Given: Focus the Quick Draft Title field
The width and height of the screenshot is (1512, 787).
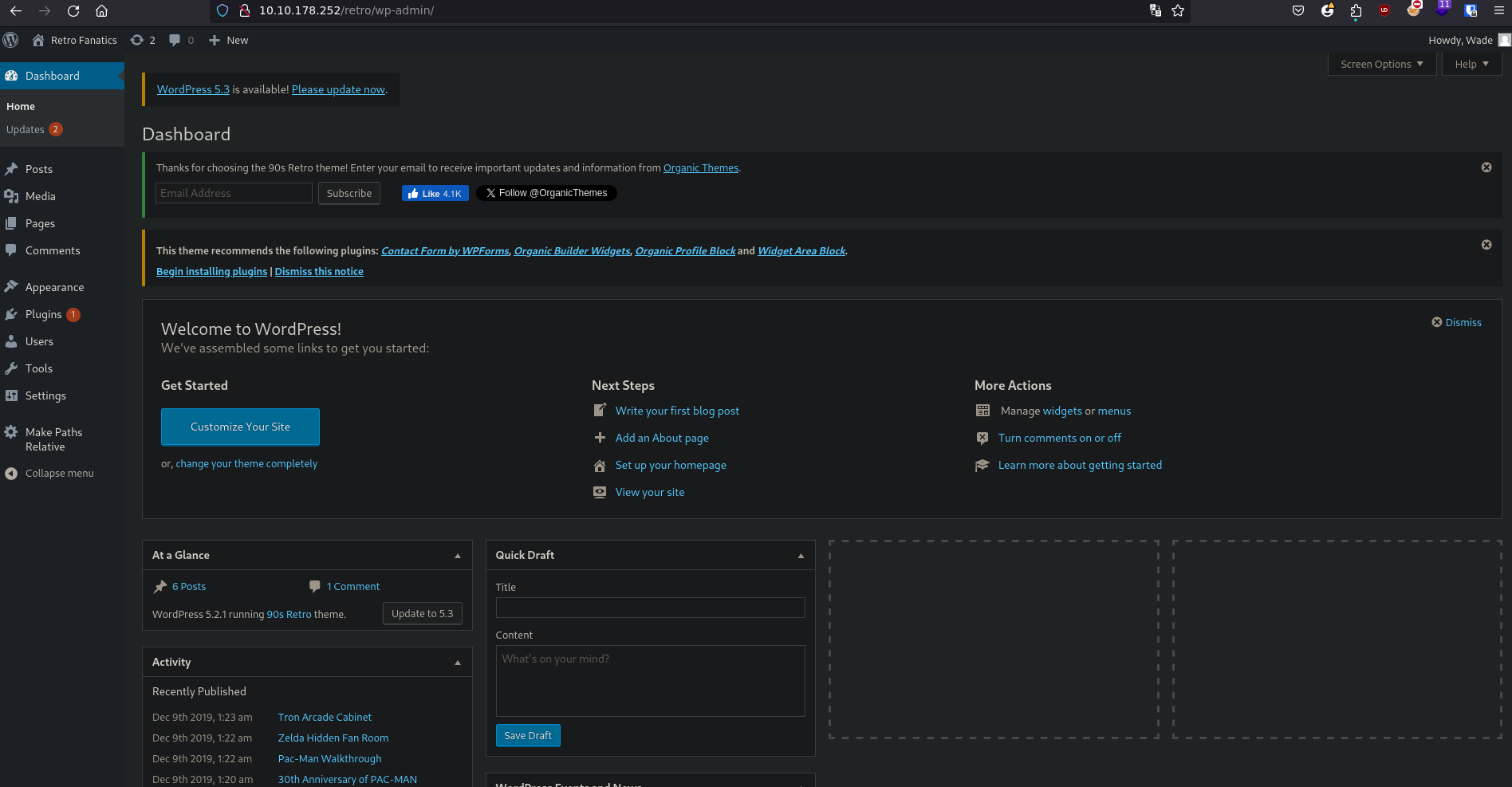Looking at the screenshot, I should point(650,608).
